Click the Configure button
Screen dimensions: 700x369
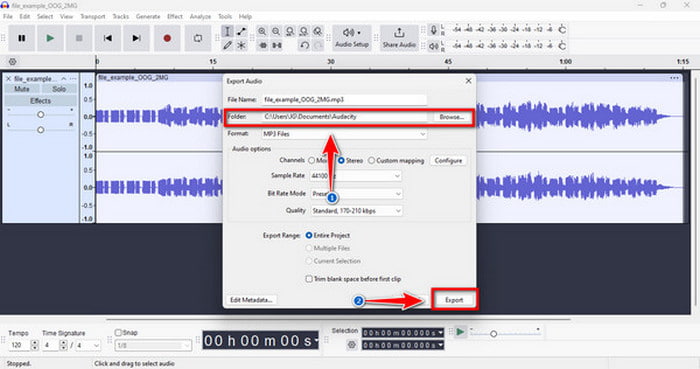point(448,161)
